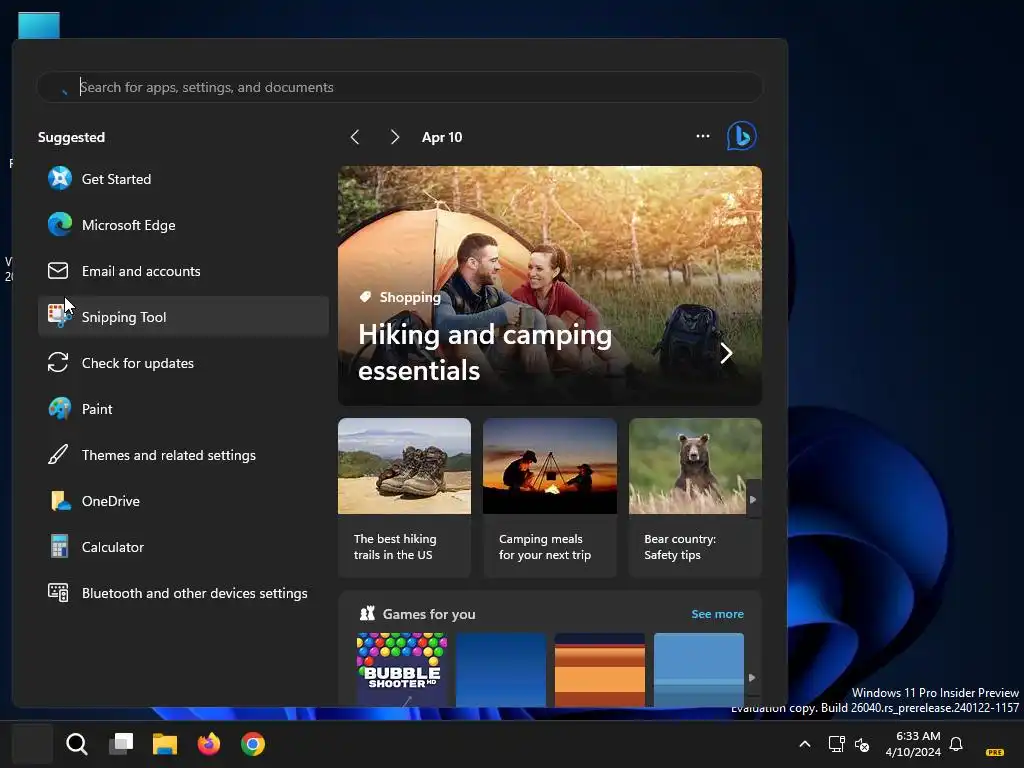
Task: Open the OneDrive cloud folder icon
Action: [60, 501]
